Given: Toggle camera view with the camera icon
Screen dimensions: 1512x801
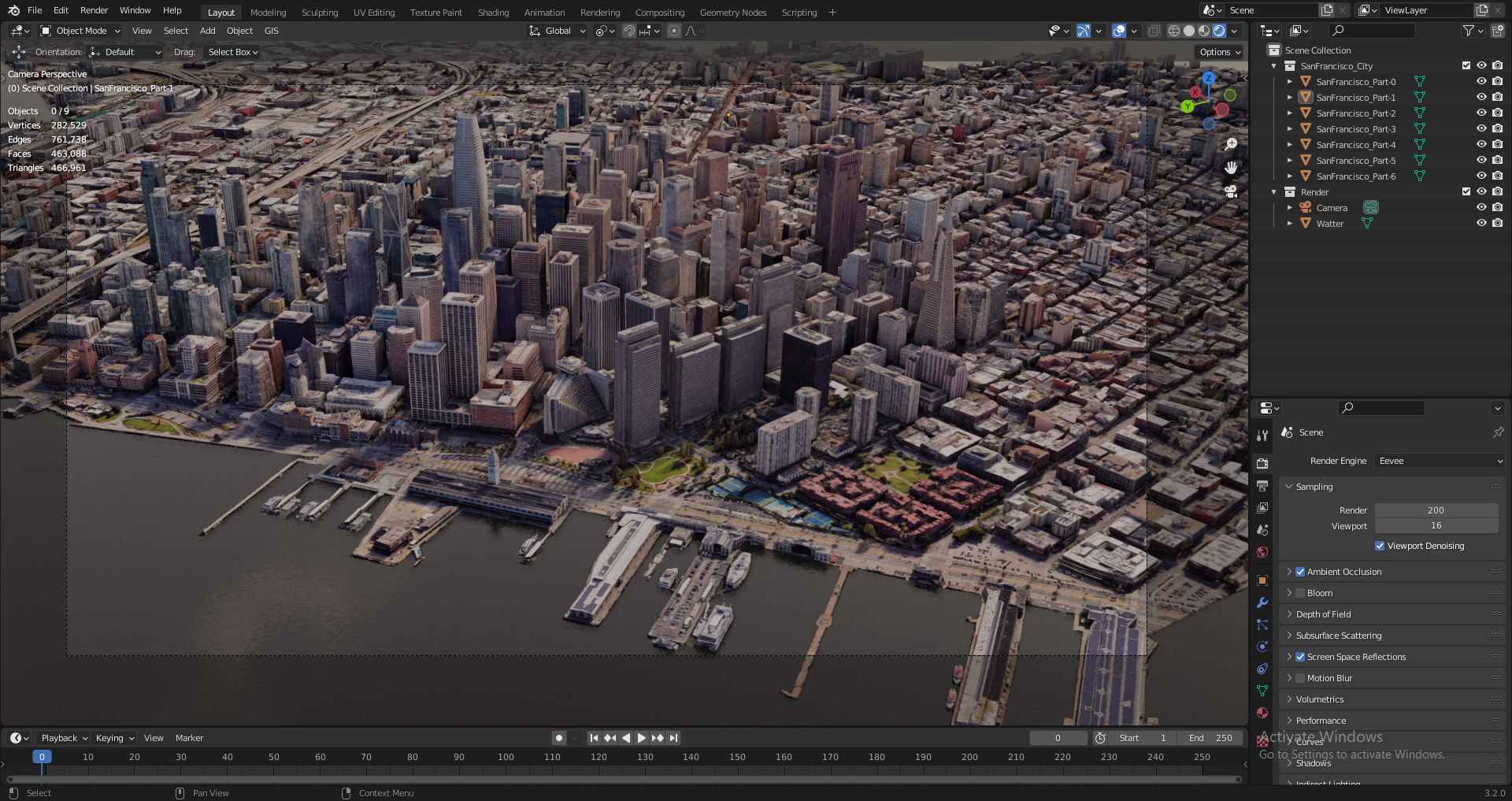Looking at the screenshot, I should coord(1231,191).
